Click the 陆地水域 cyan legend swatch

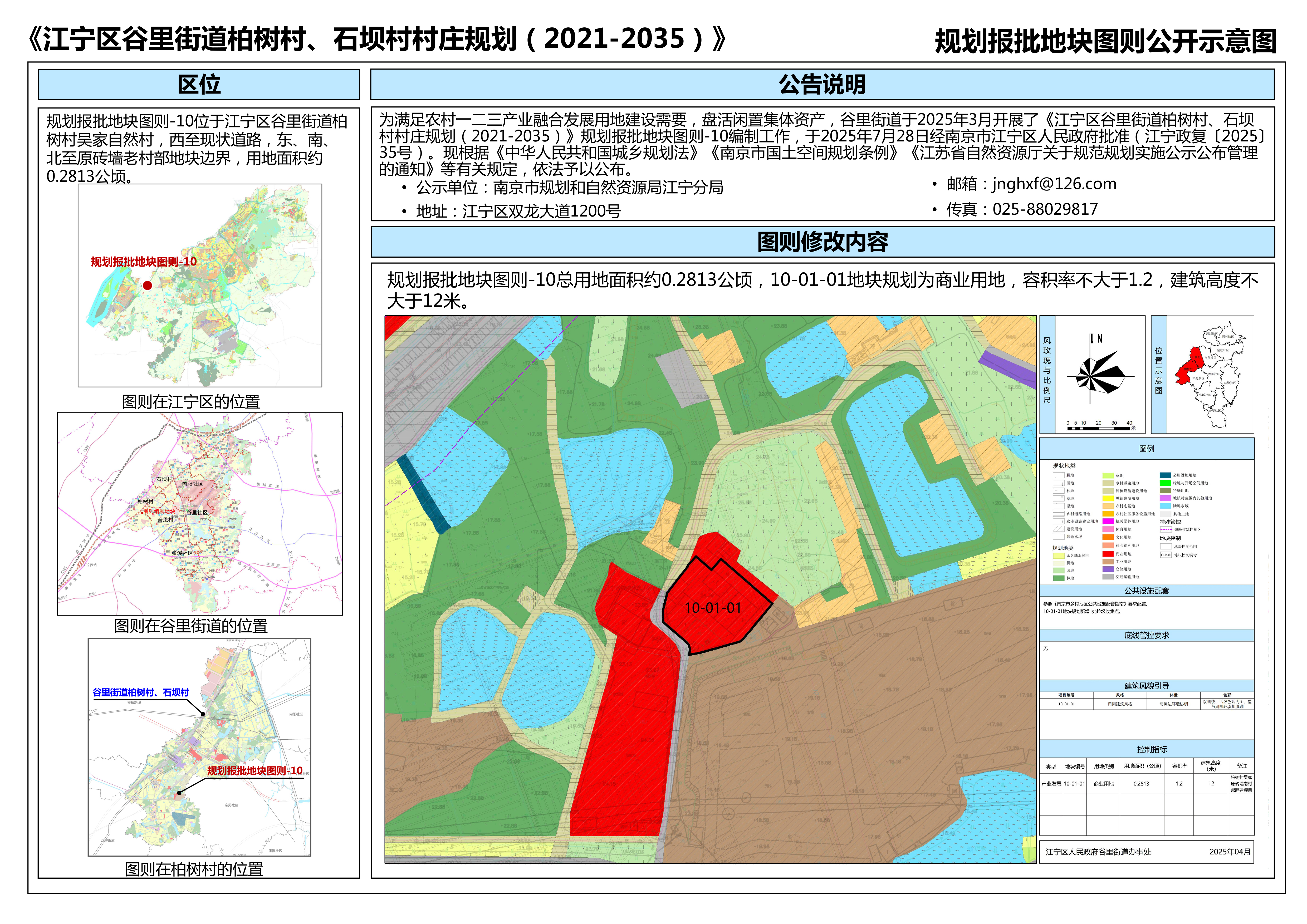1165,506
